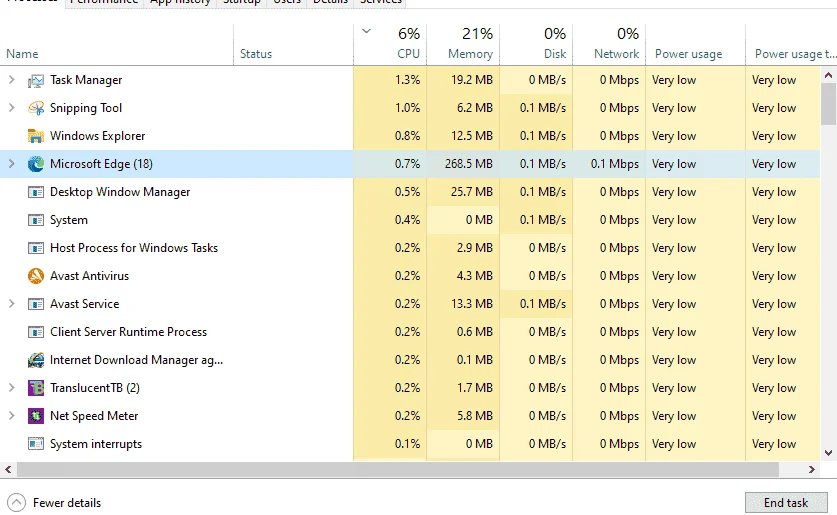Click the Avast Service icon
Image resolution: width=837 pixels, height=515 pixels.
pos(36,304)
